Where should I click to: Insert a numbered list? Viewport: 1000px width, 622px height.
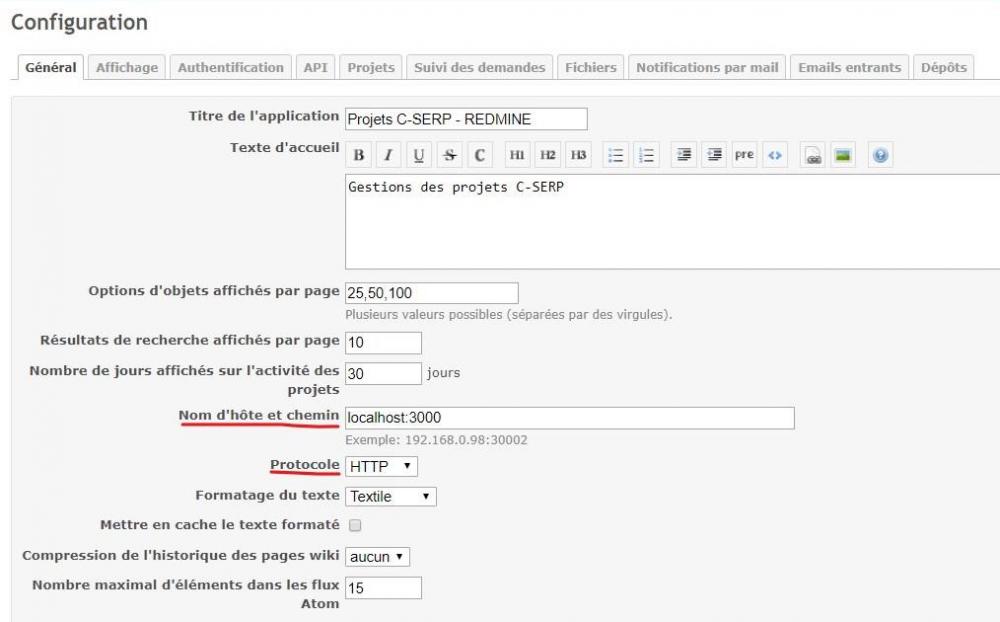pos(646,155)
